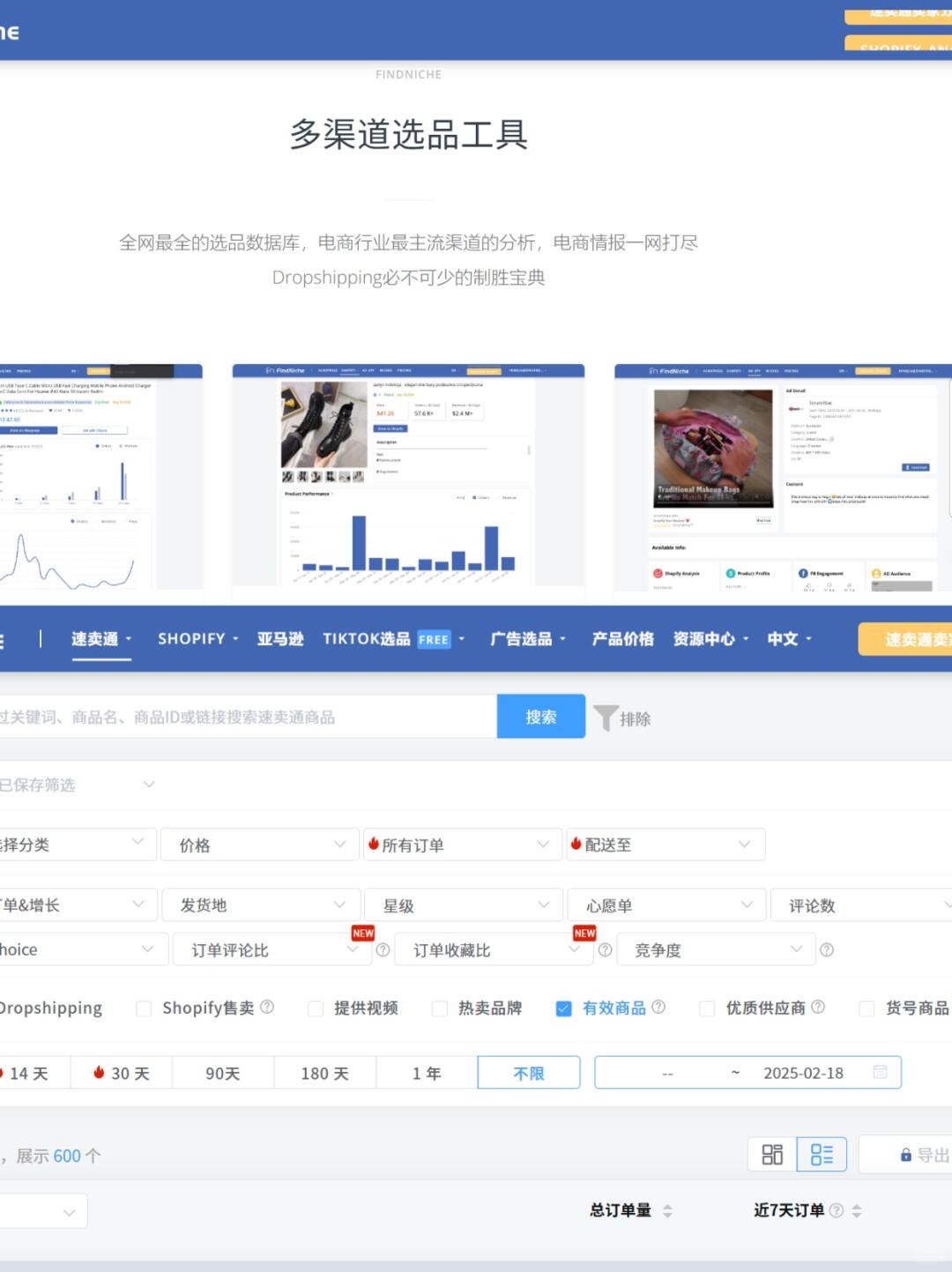Click help icon beside 优质供应商
952x1272 pixels.
pyautogui.click(x=818, y=1007)
